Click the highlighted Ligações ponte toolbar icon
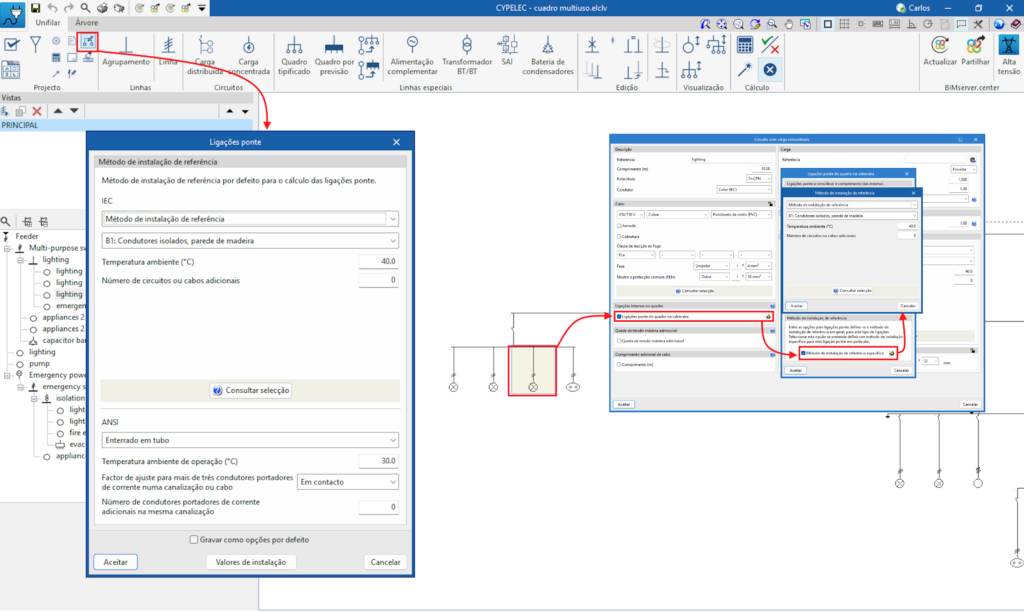This screenshot has height=612, width=1024. (x=88, y=42)
